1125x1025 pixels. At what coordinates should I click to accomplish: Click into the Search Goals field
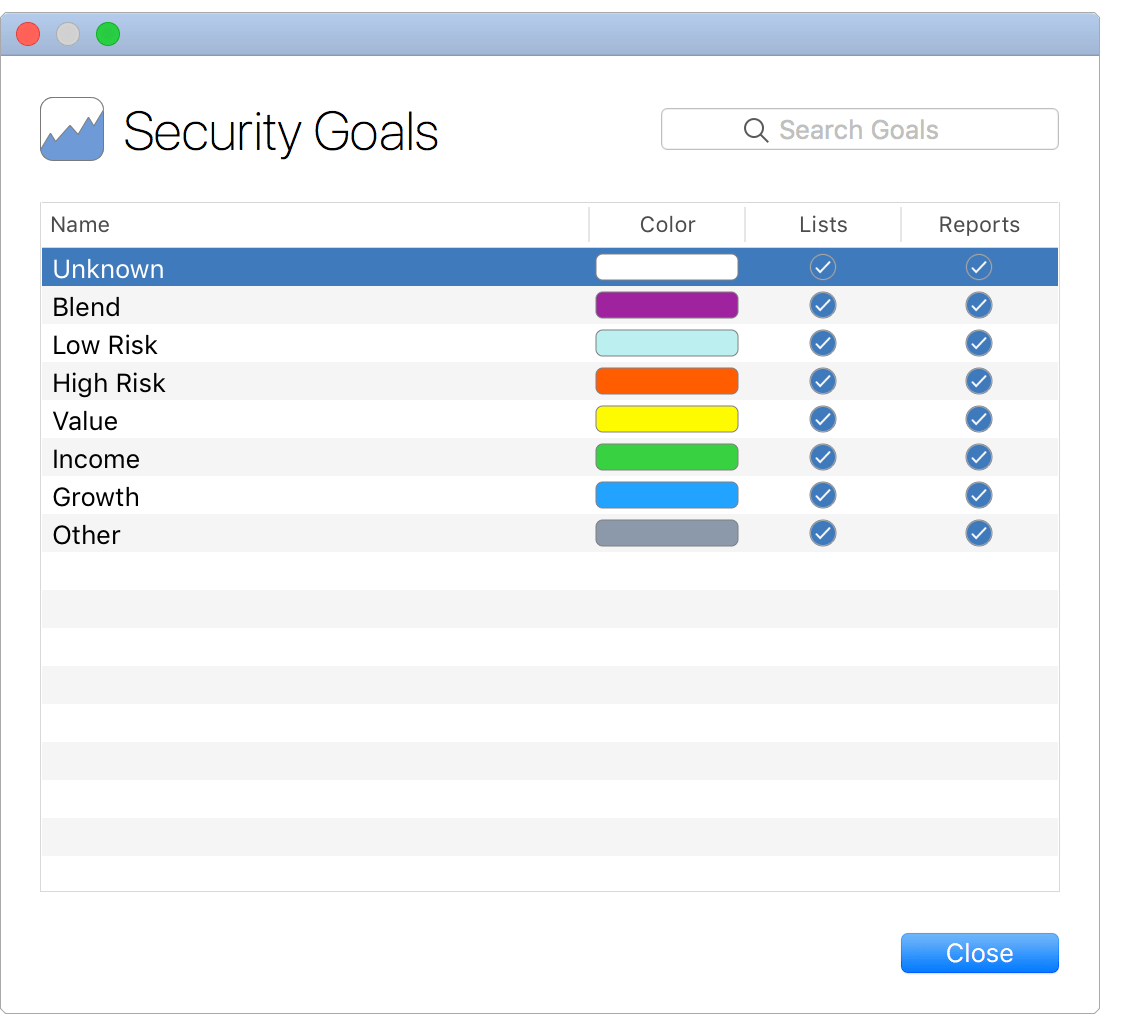880,130
